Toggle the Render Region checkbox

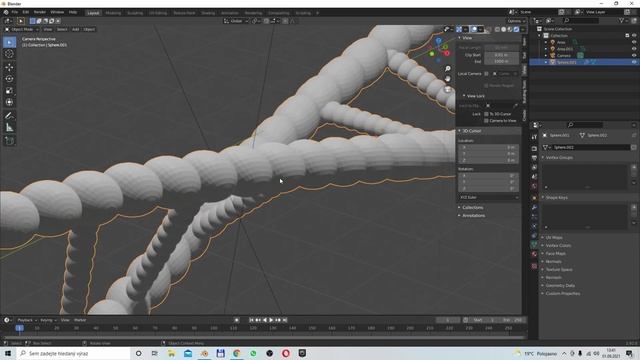486,86
